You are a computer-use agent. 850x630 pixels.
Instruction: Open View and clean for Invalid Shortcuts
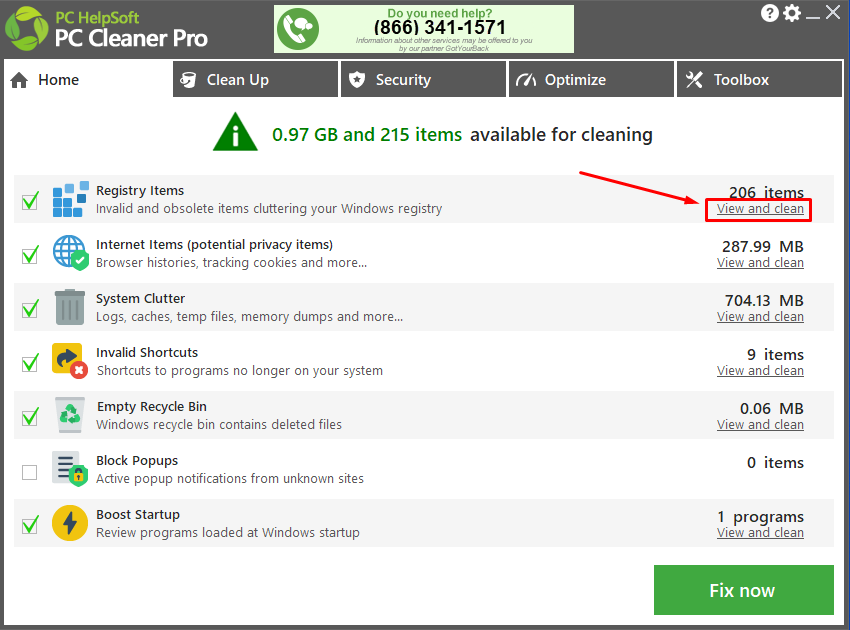(760, 371)
